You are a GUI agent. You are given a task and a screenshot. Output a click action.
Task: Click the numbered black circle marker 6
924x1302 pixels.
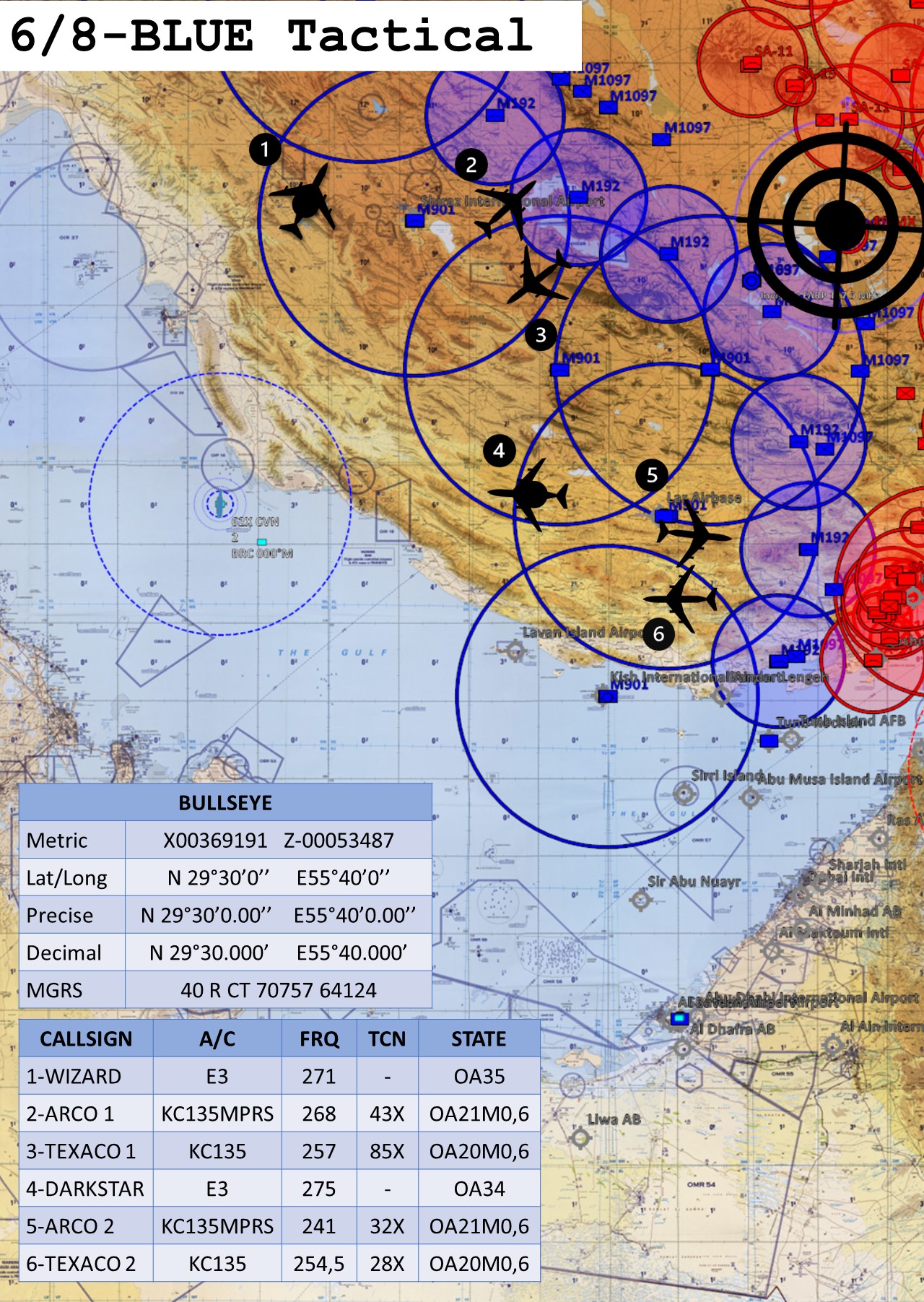pyautogui.click(x=658, y=634)
